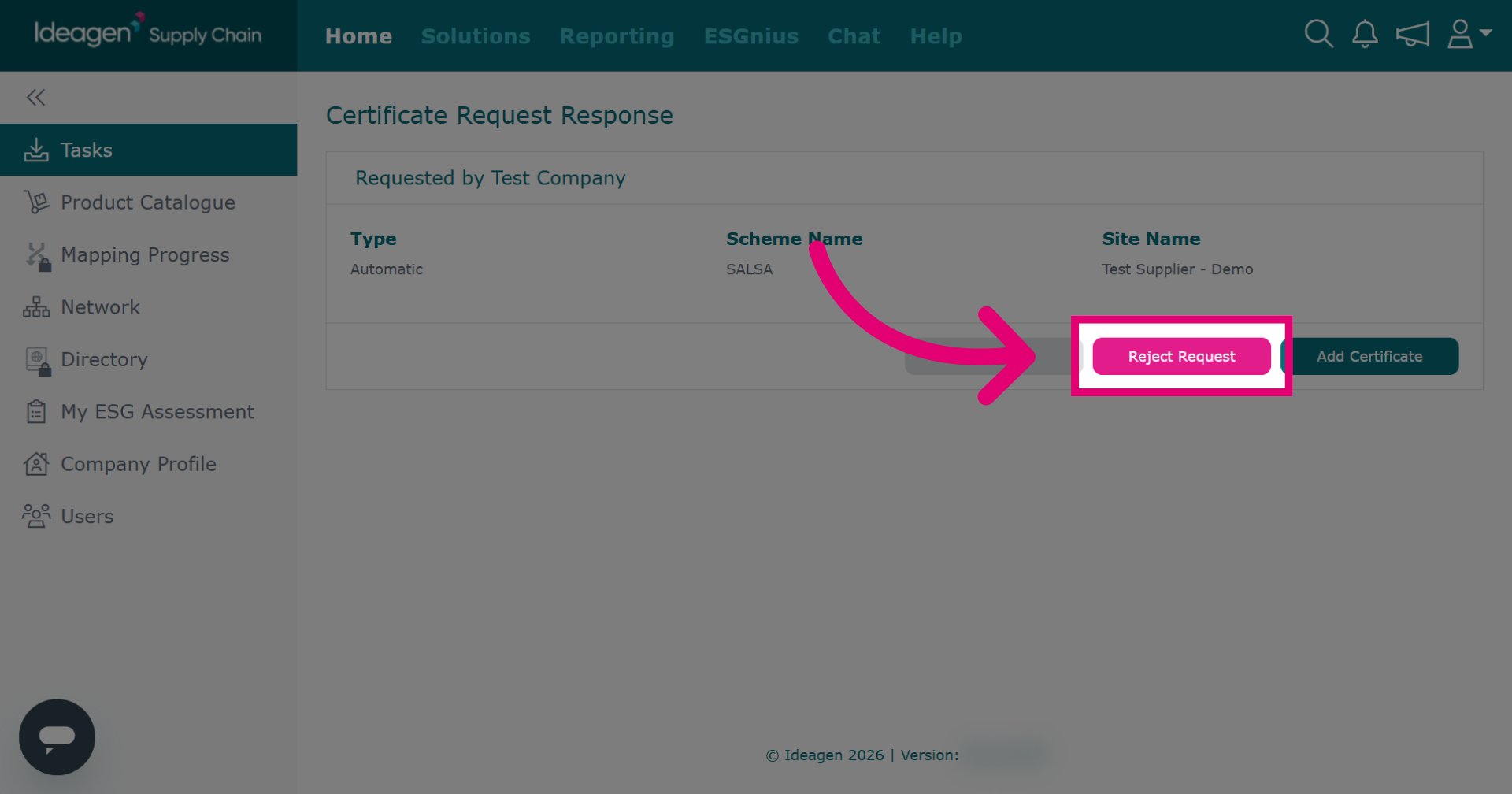Viewport: 1512px width, 794px height.
Task: Click the Ideagen 2026 copyright footer text
Action: click(x=862, y=755)
